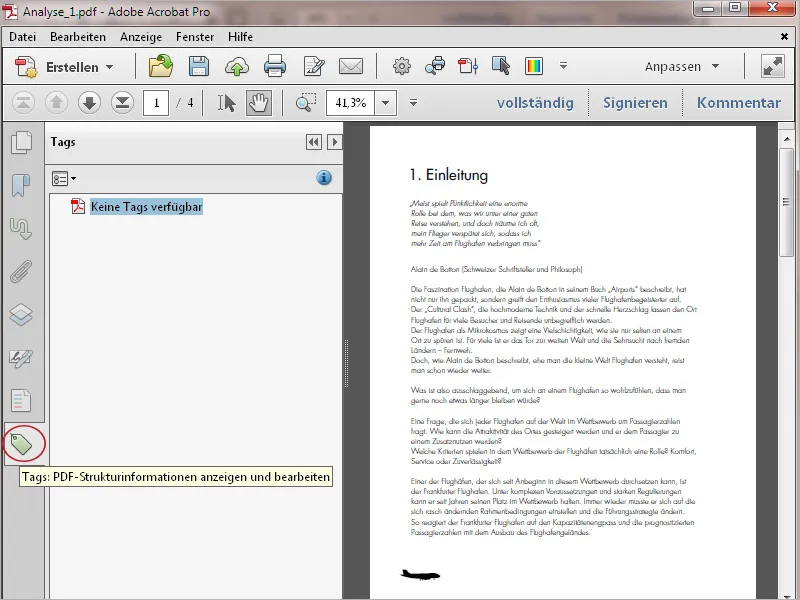Image resolution: width=800 pixels, height=600 pixels.
Task: Open the layers panel icon
Action: (x=21, y=314)
